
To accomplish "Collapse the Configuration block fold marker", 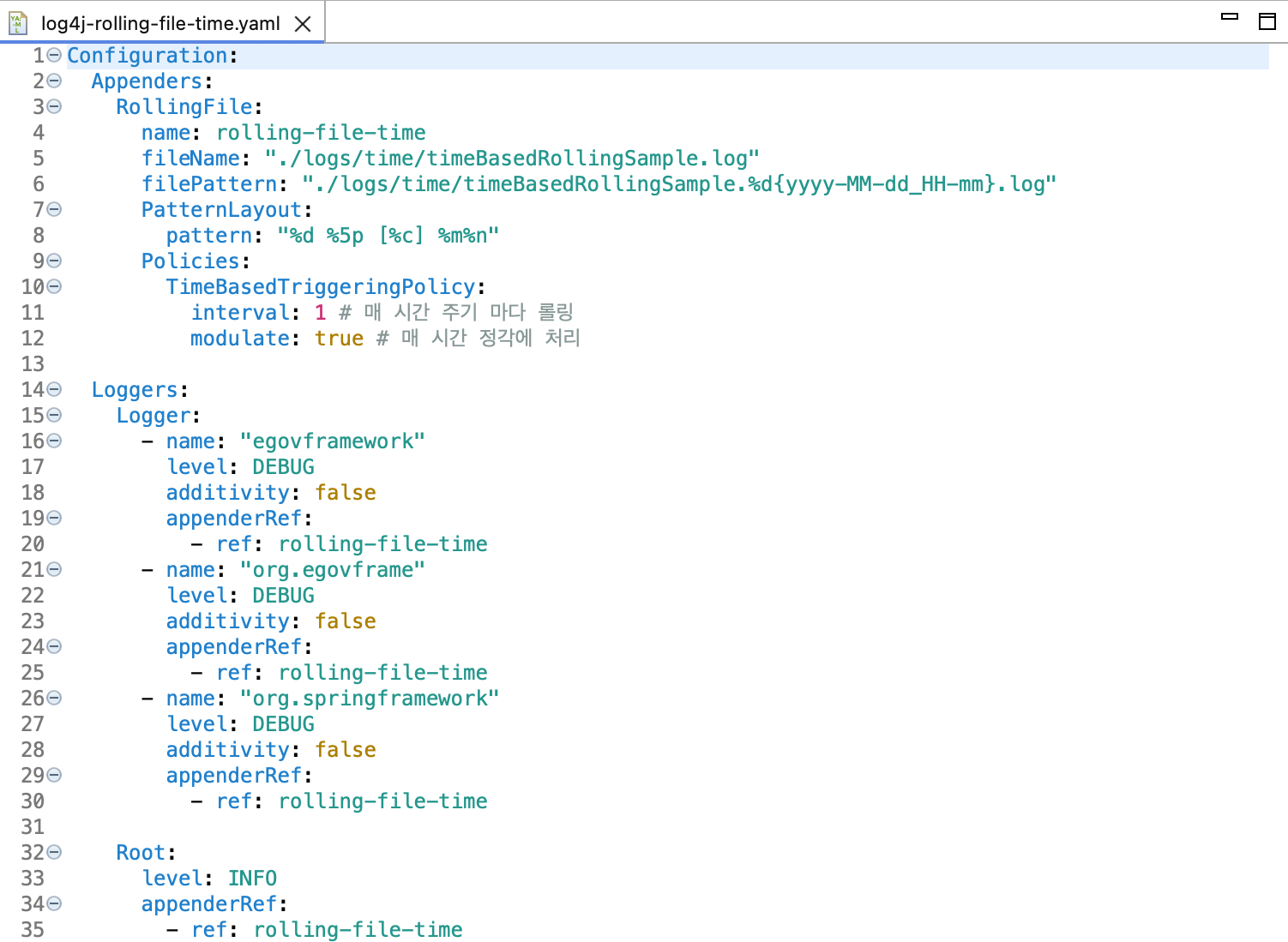I will click(x=53, y=55).
